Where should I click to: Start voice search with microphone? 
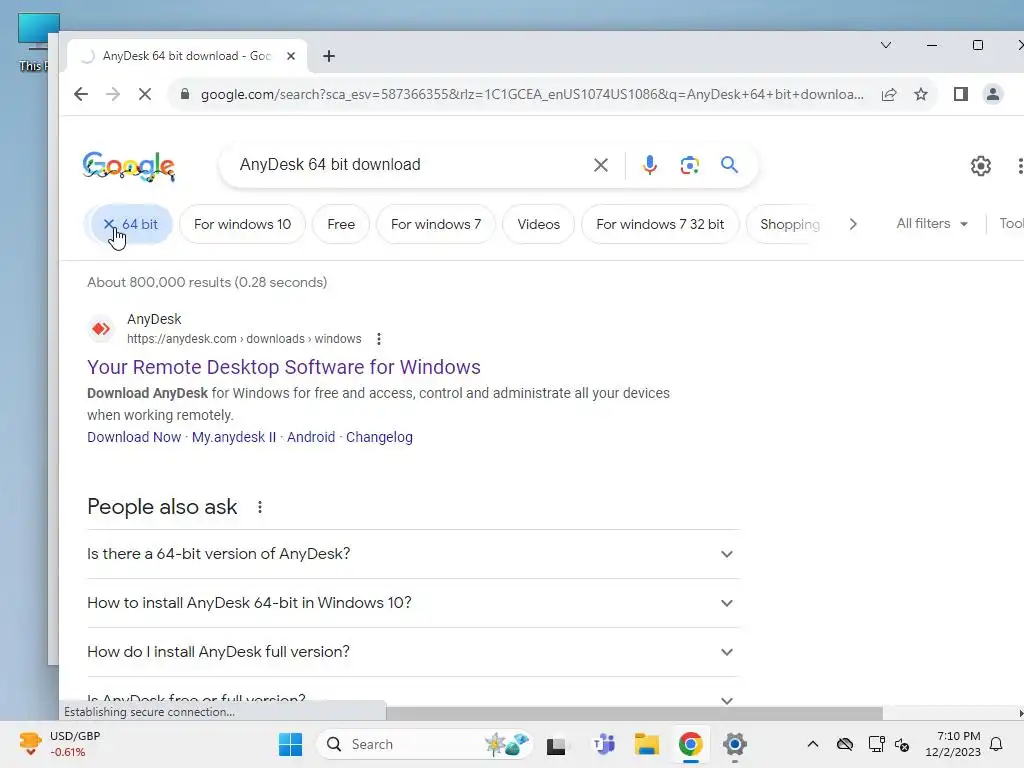click(650, 165)
